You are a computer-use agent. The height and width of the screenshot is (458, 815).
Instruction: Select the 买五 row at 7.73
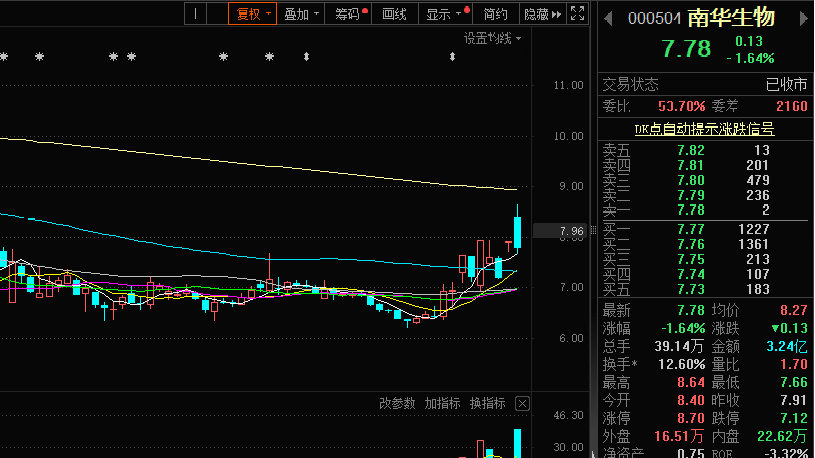tap(705, 290)
